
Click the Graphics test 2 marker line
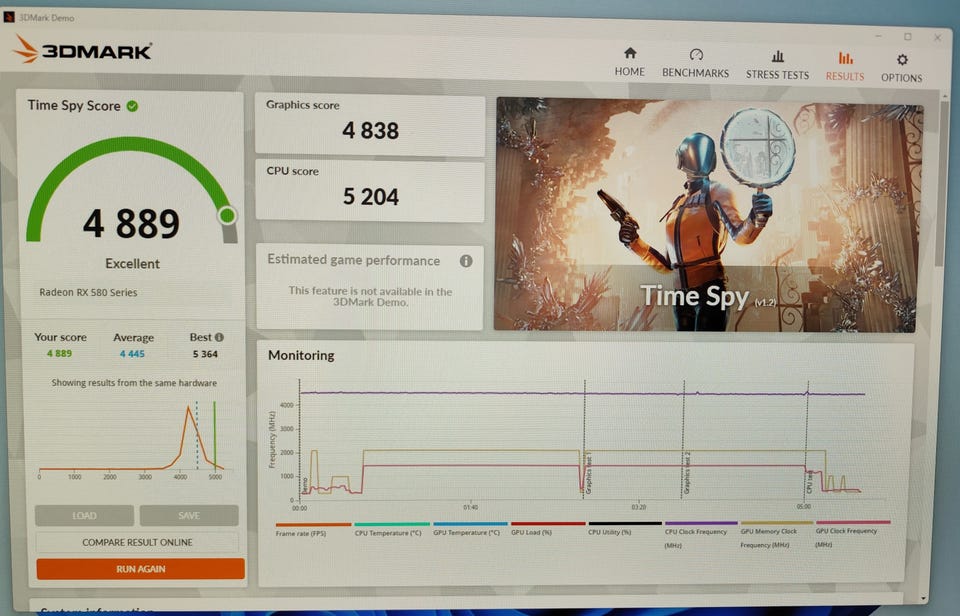(683, 440)
